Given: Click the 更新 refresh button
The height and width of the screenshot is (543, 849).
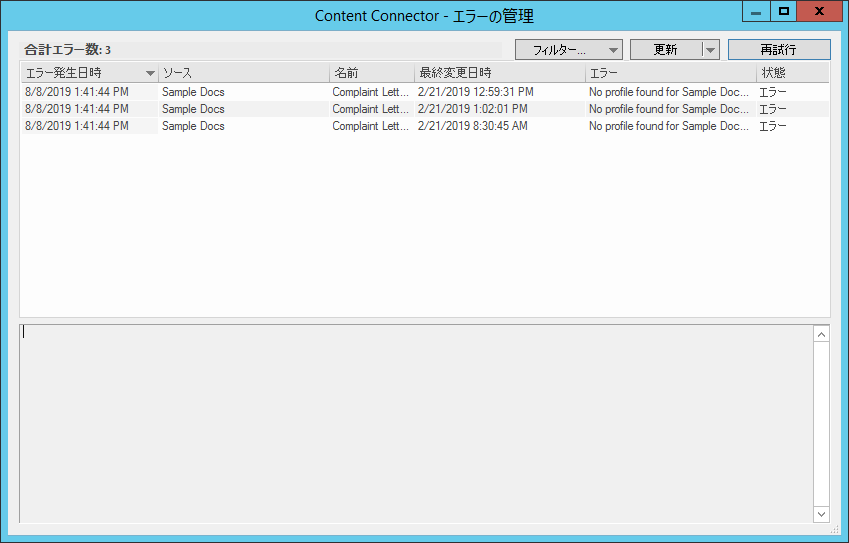Looking at the screenshot, I should tap(665, 50).
